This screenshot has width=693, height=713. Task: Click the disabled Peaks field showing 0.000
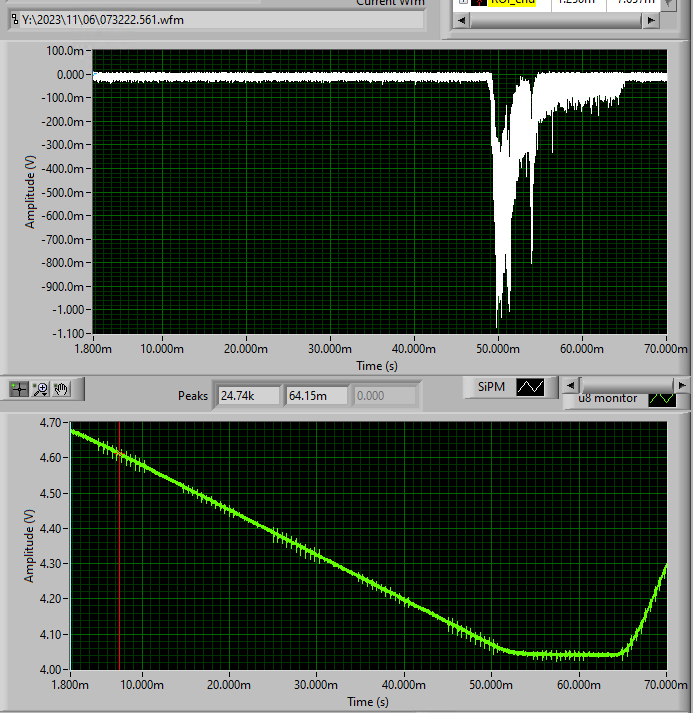[x=385, y=396]
